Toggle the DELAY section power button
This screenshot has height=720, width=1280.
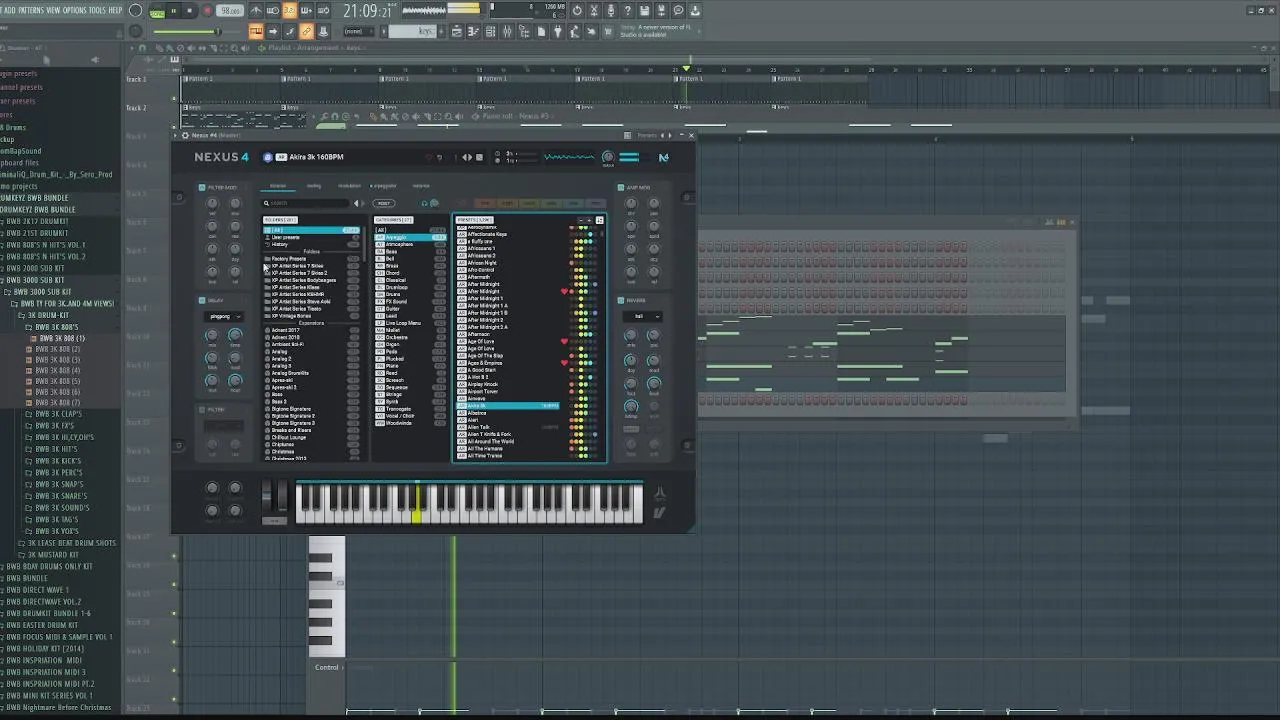(201, 300)
